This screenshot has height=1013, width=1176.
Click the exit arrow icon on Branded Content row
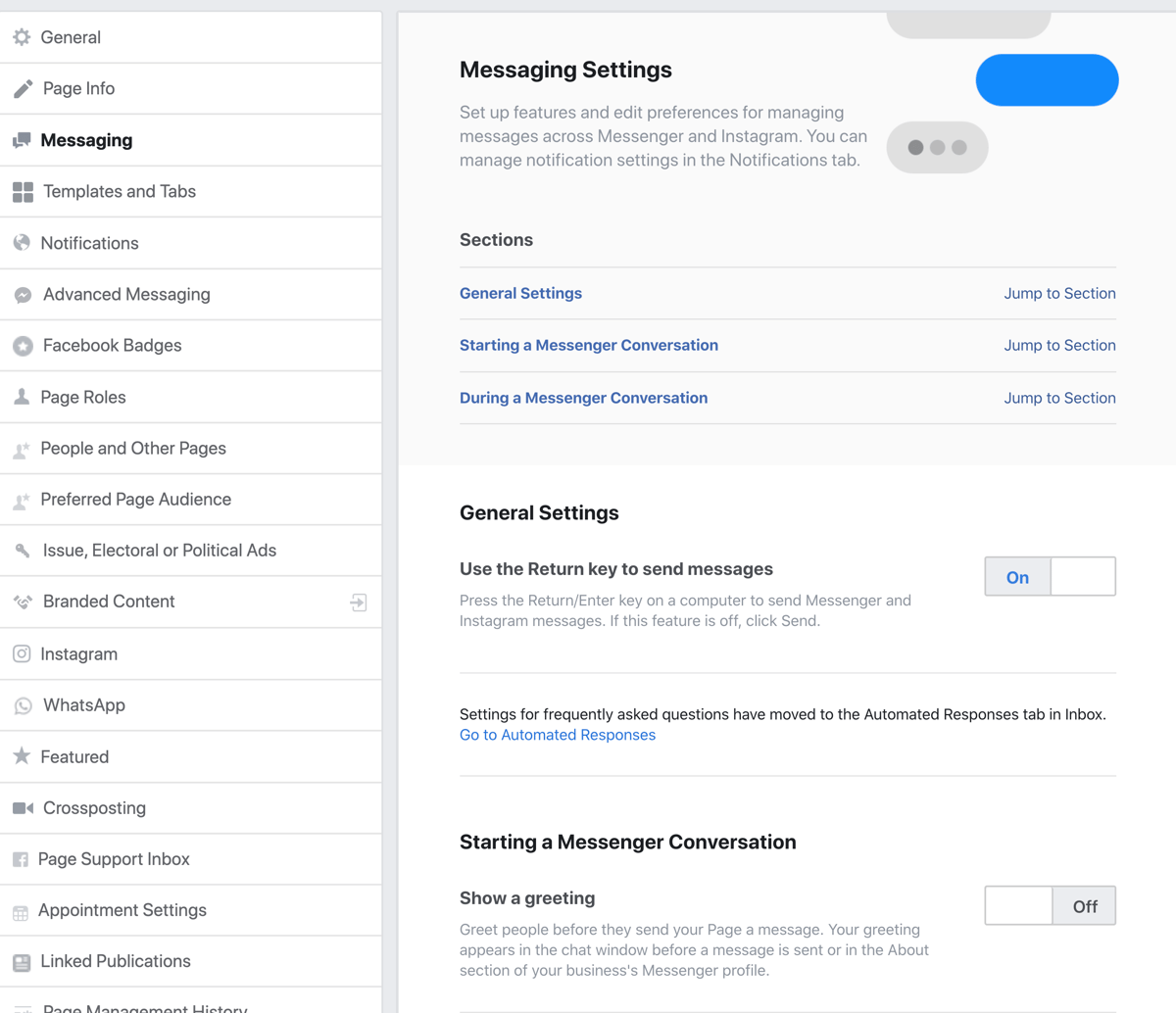359,603
